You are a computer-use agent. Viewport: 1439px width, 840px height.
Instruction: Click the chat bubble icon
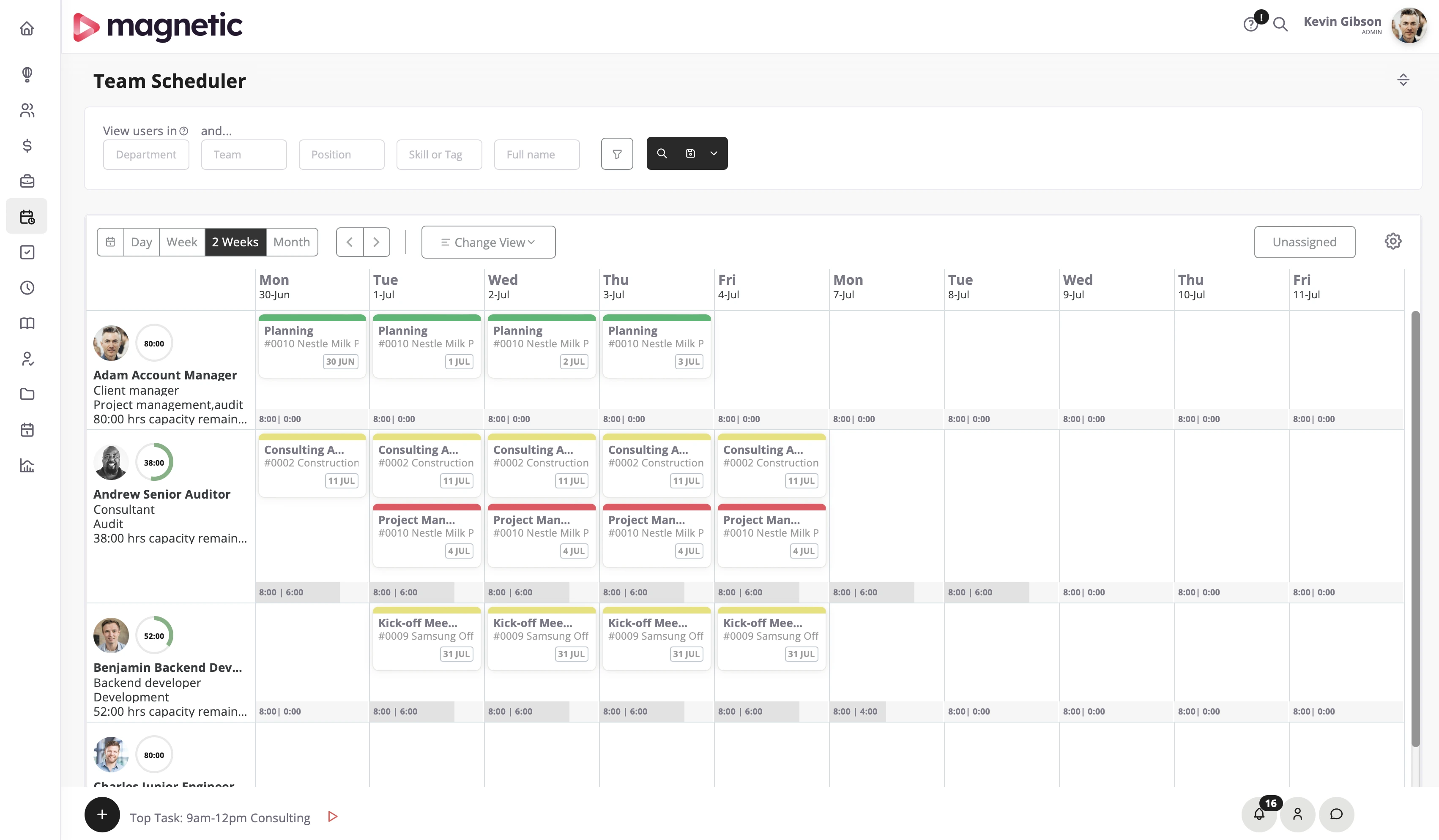[1336, 814]
